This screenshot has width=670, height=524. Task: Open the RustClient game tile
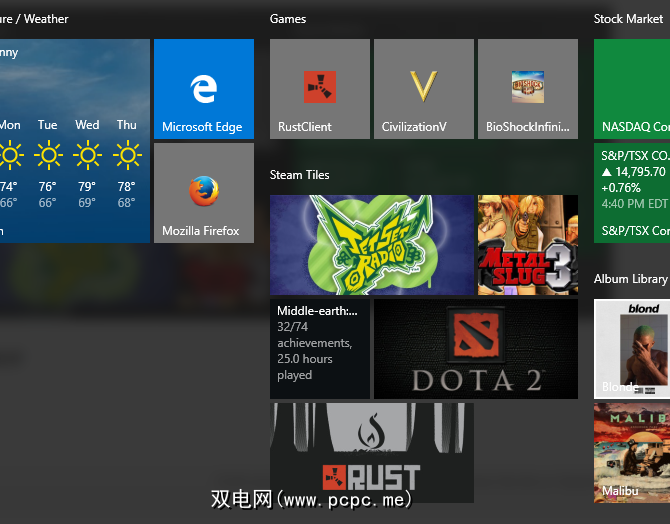[320, 89]
